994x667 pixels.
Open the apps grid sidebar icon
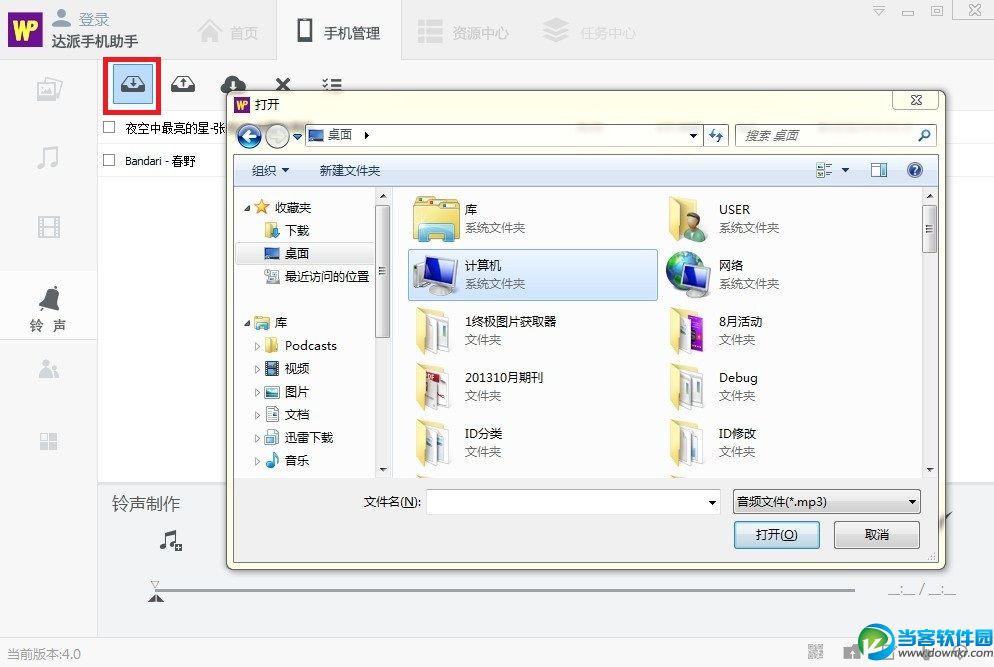click(x=49, y=441)
